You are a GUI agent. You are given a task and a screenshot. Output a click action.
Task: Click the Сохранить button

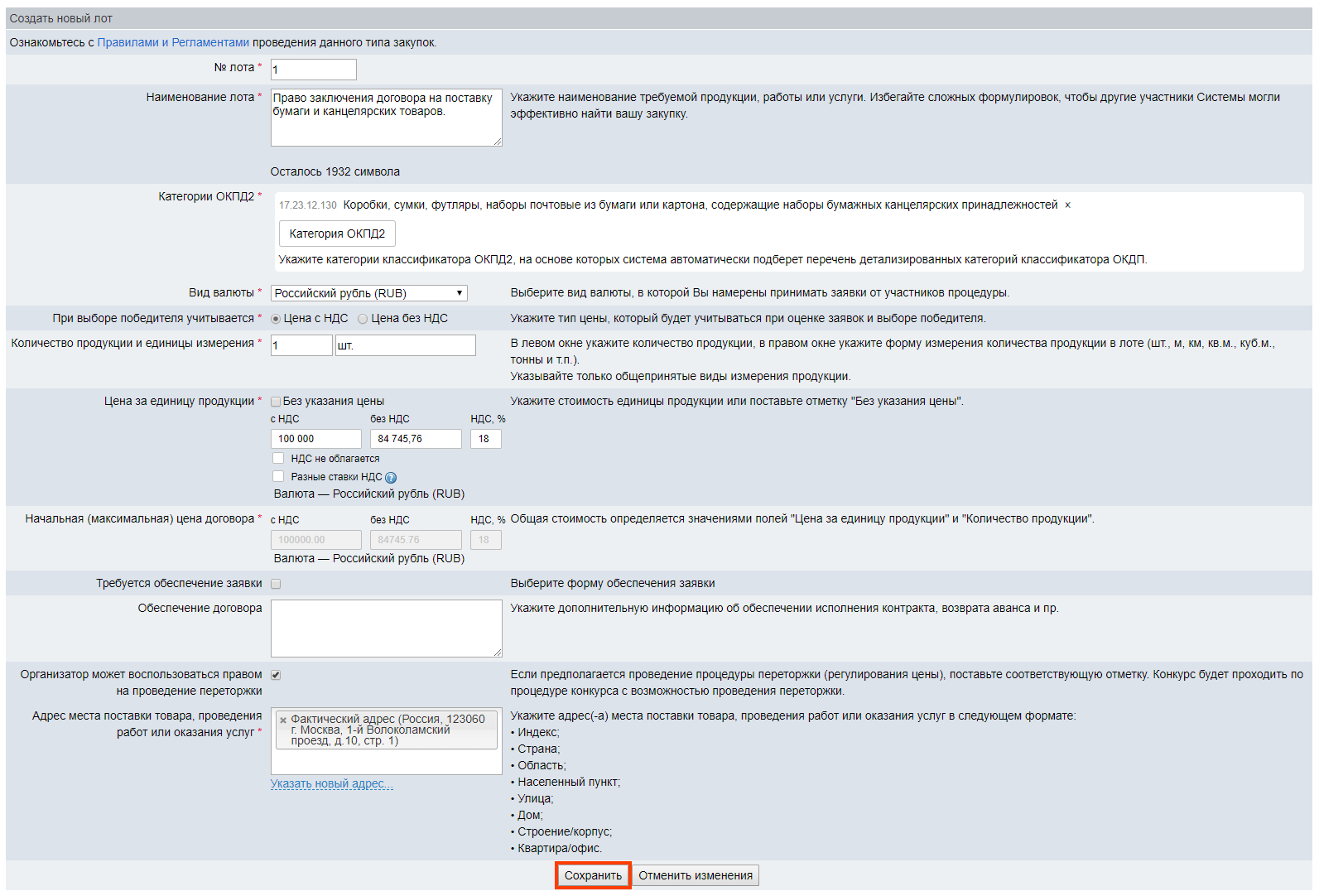[593, 875]
